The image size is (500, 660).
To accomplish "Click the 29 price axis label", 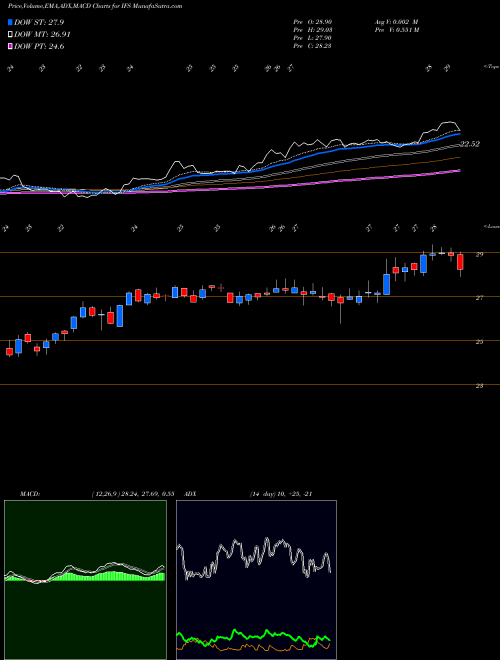I will [479, 254].
